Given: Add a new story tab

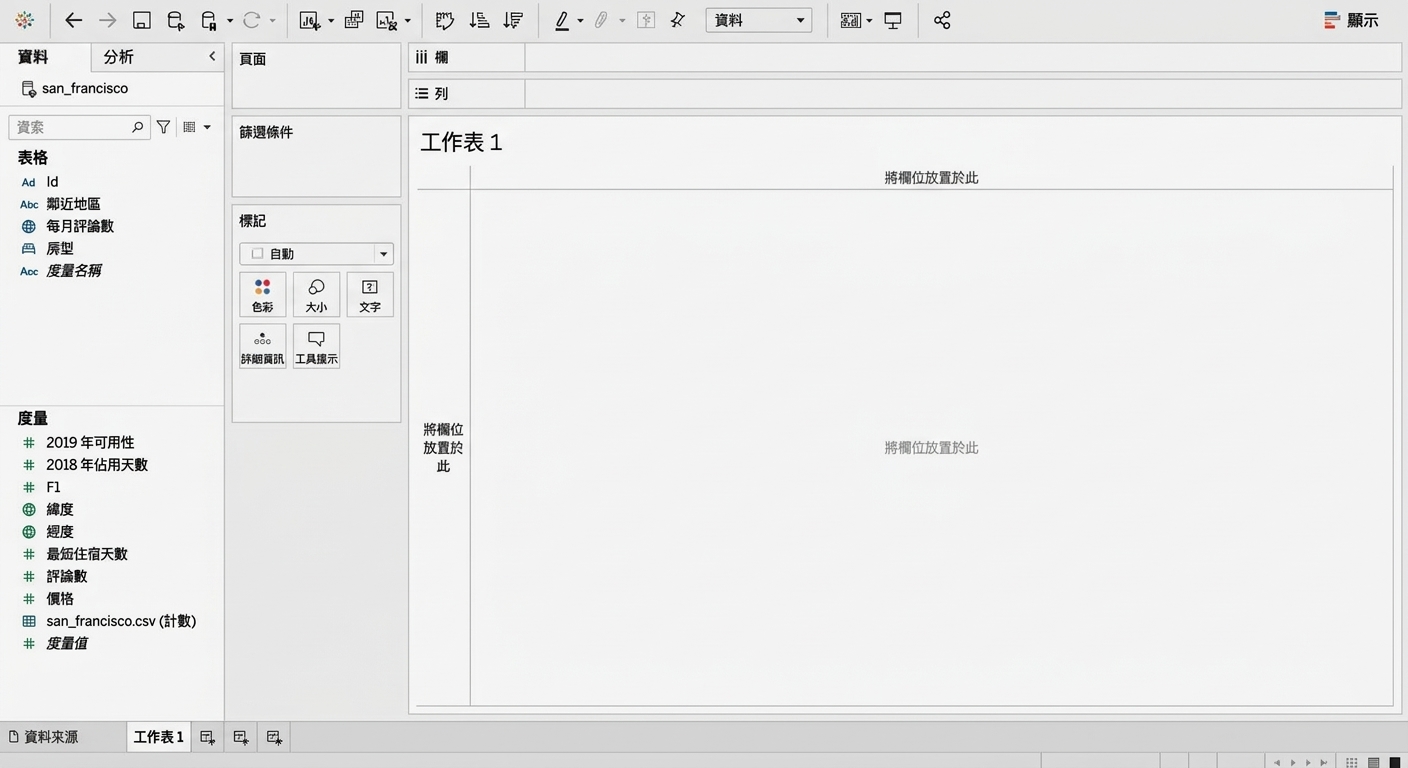Looking at the screenshot, I should 274,737.
